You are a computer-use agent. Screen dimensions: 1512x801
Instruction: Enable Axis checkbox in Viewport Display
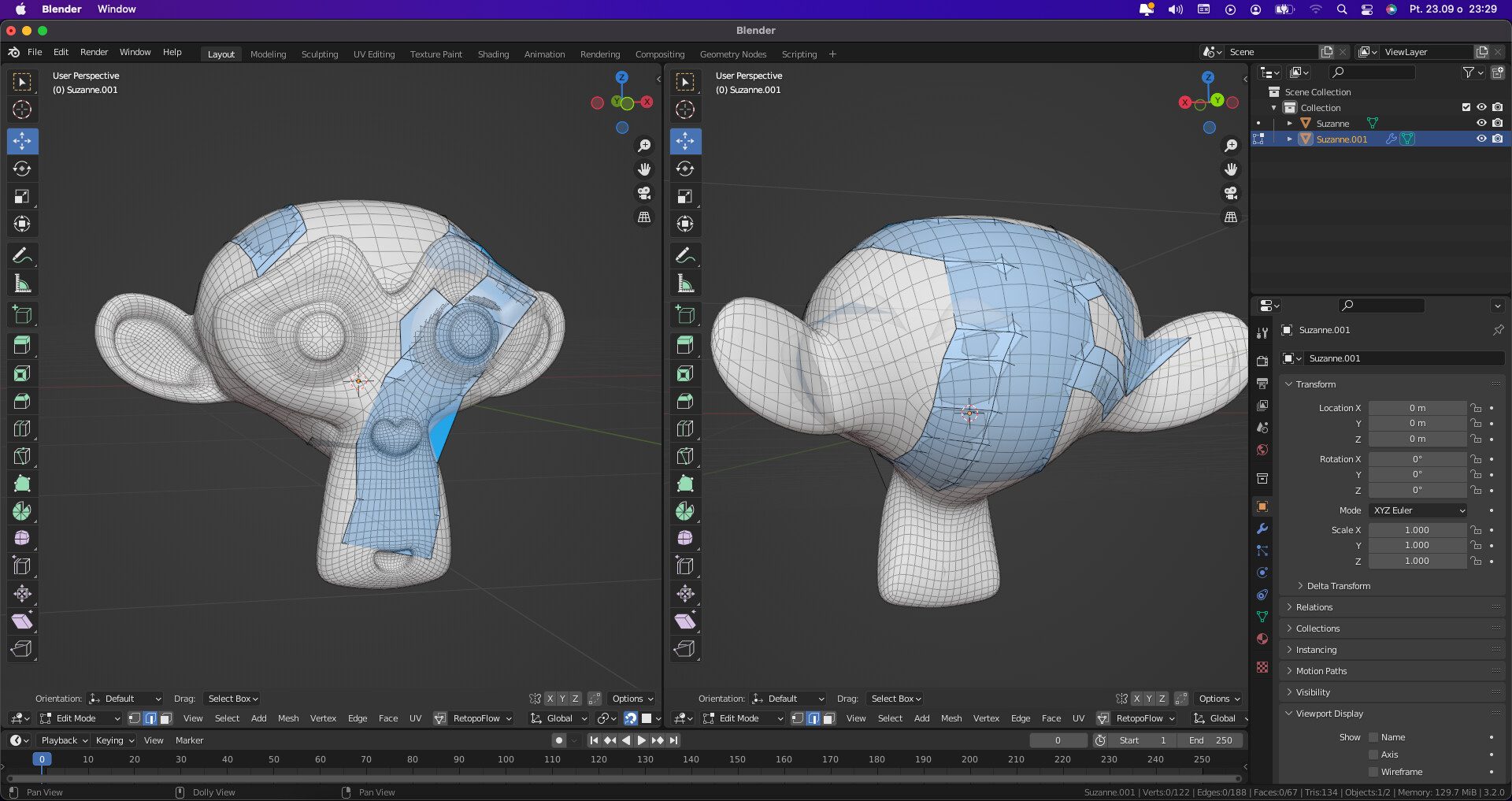(1373, 755)
